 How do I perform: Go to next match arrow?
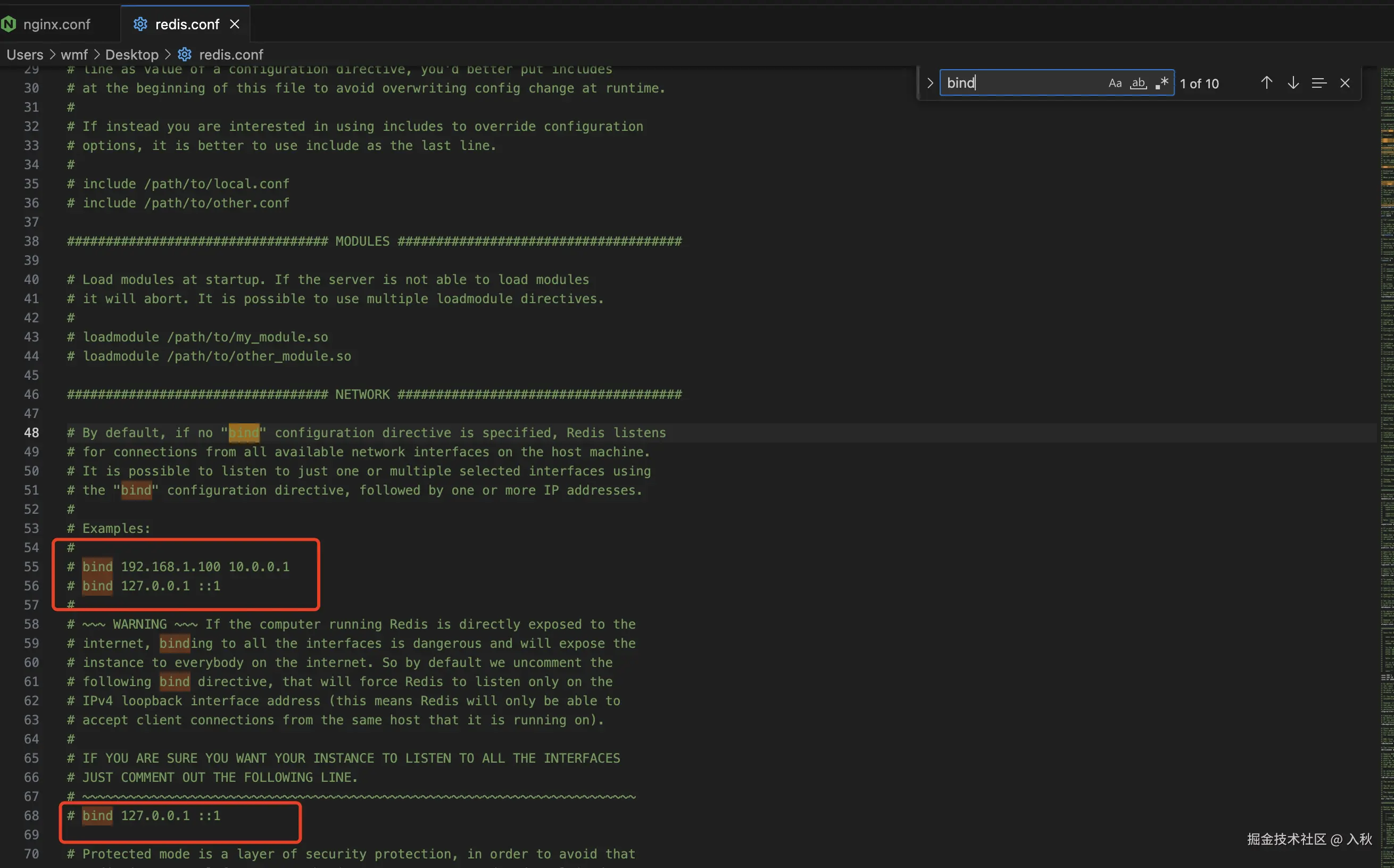click(1292, 84)
